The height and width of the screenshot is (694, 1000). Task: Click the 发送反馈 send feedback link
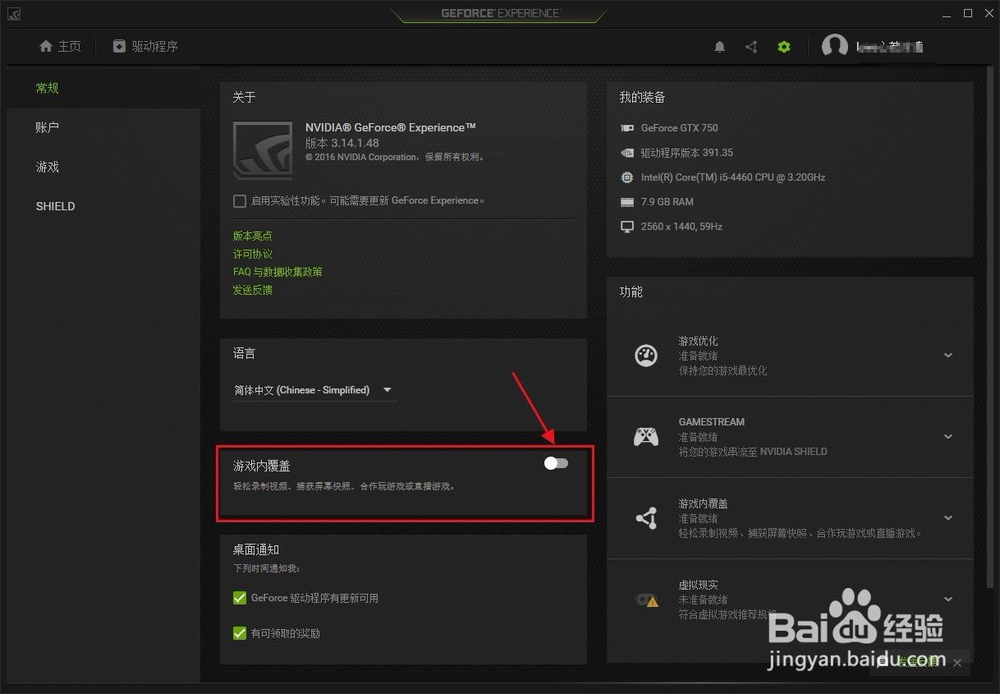pos(253,290)
